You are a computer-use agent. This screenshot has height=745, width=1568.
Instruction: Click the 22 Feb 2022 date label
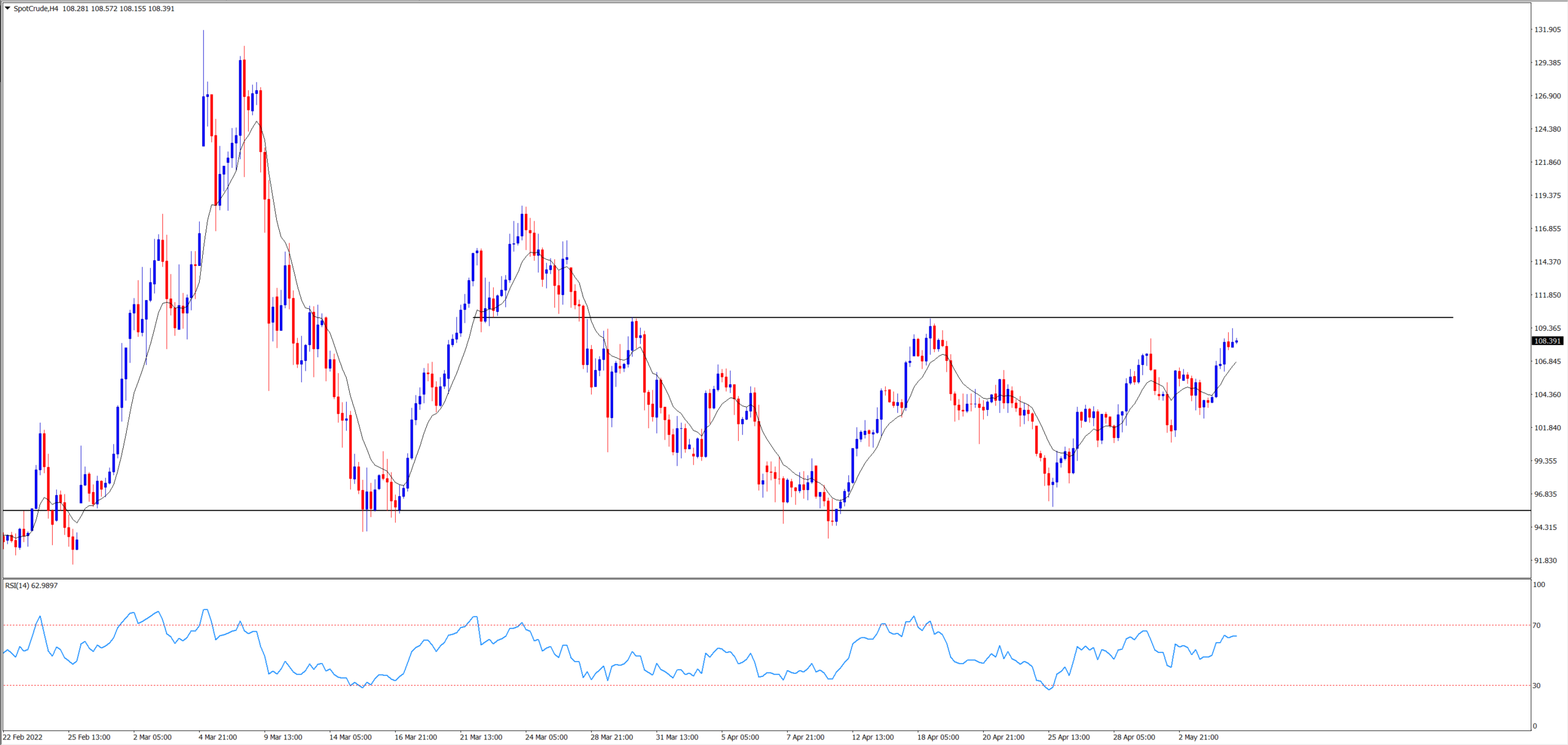23,737
